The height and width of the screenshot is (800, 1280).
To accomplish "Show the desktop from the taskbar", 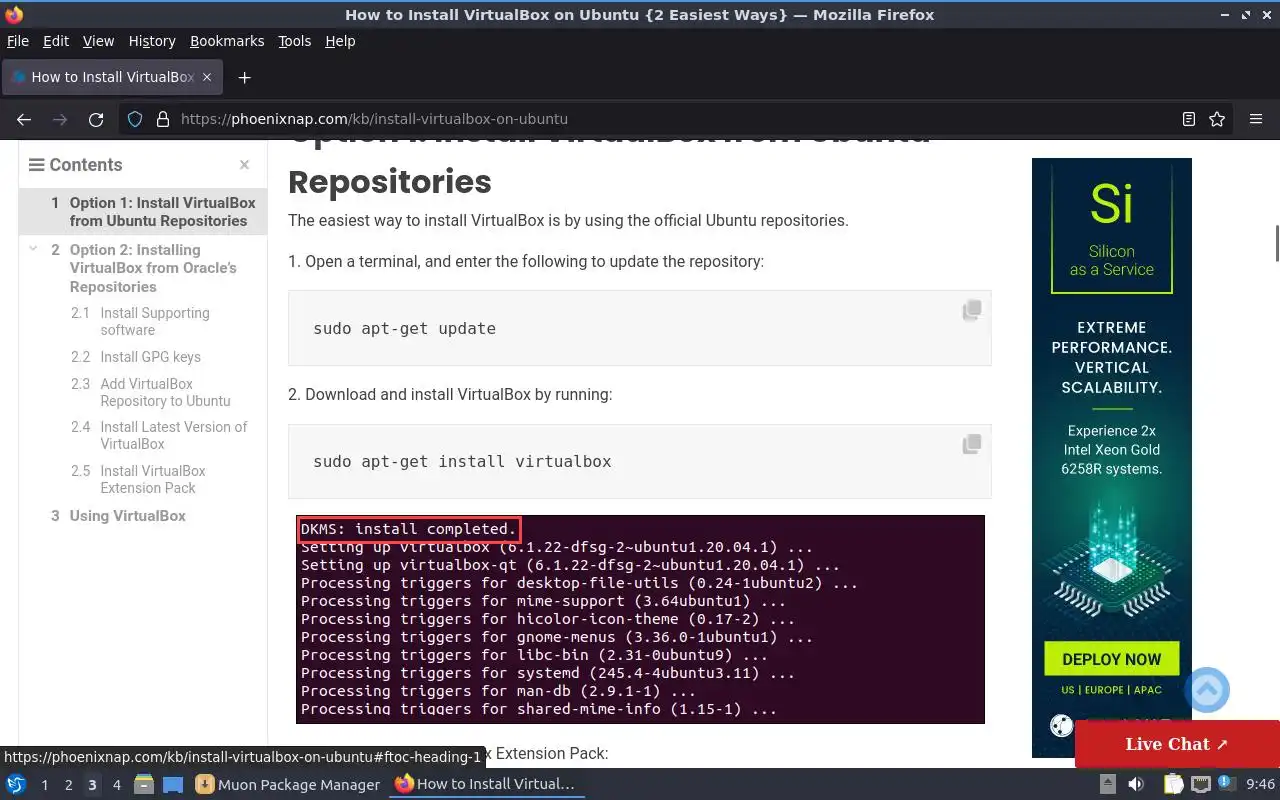I will [173, 785].
